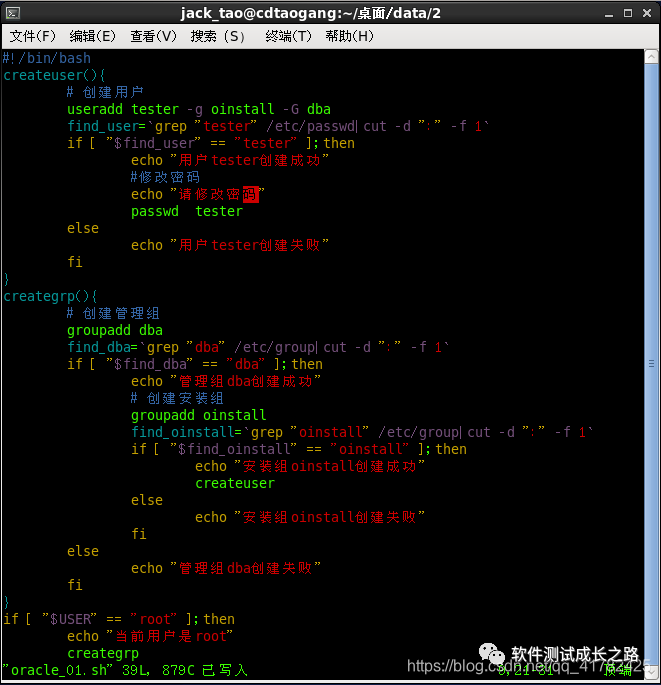
Task: Click the scrollbar down arrow
Action: click(x=651, y=672)
